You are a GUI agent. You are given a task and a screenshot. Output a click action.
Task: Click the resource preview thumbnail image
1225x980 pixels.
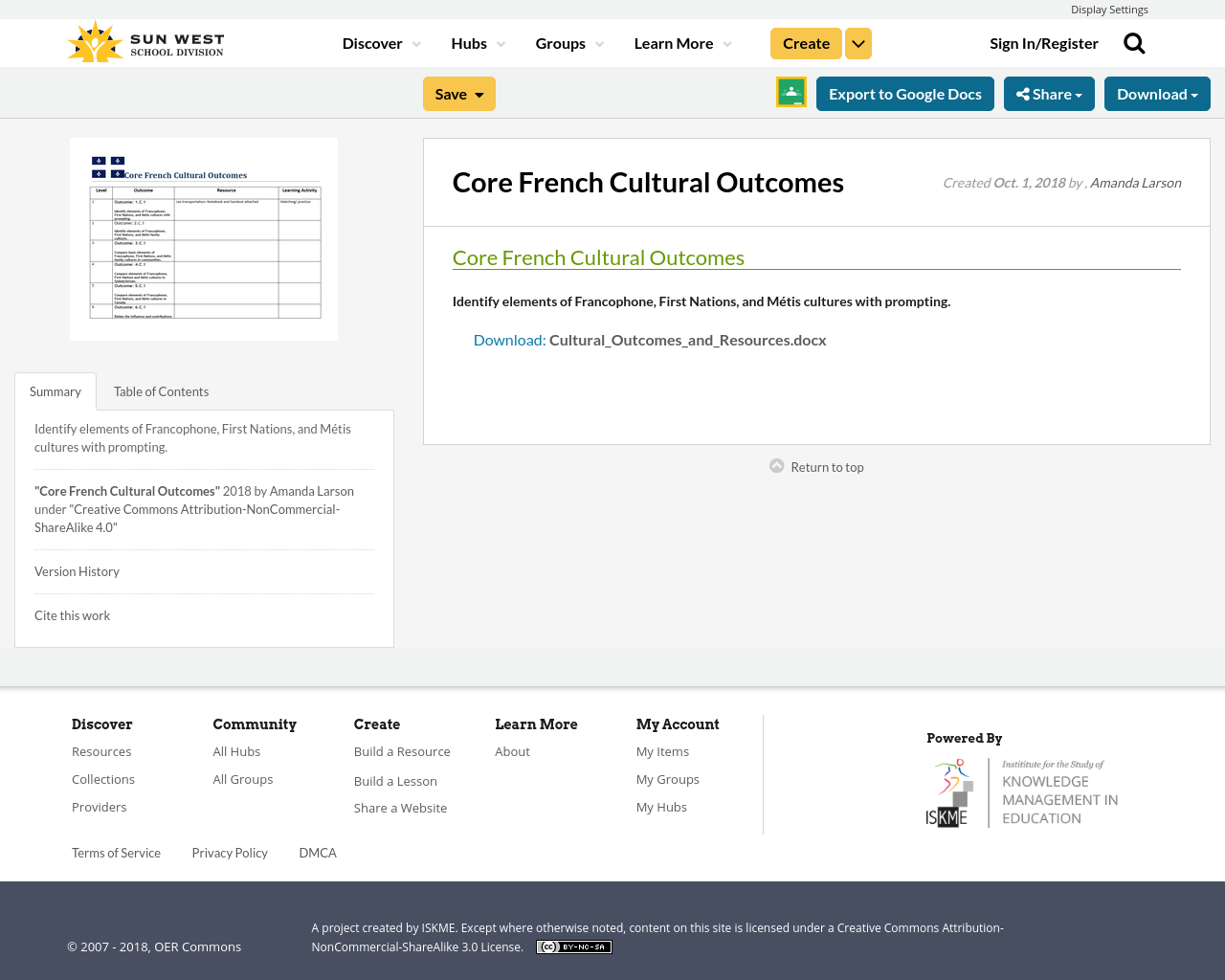tap(204, 238)
